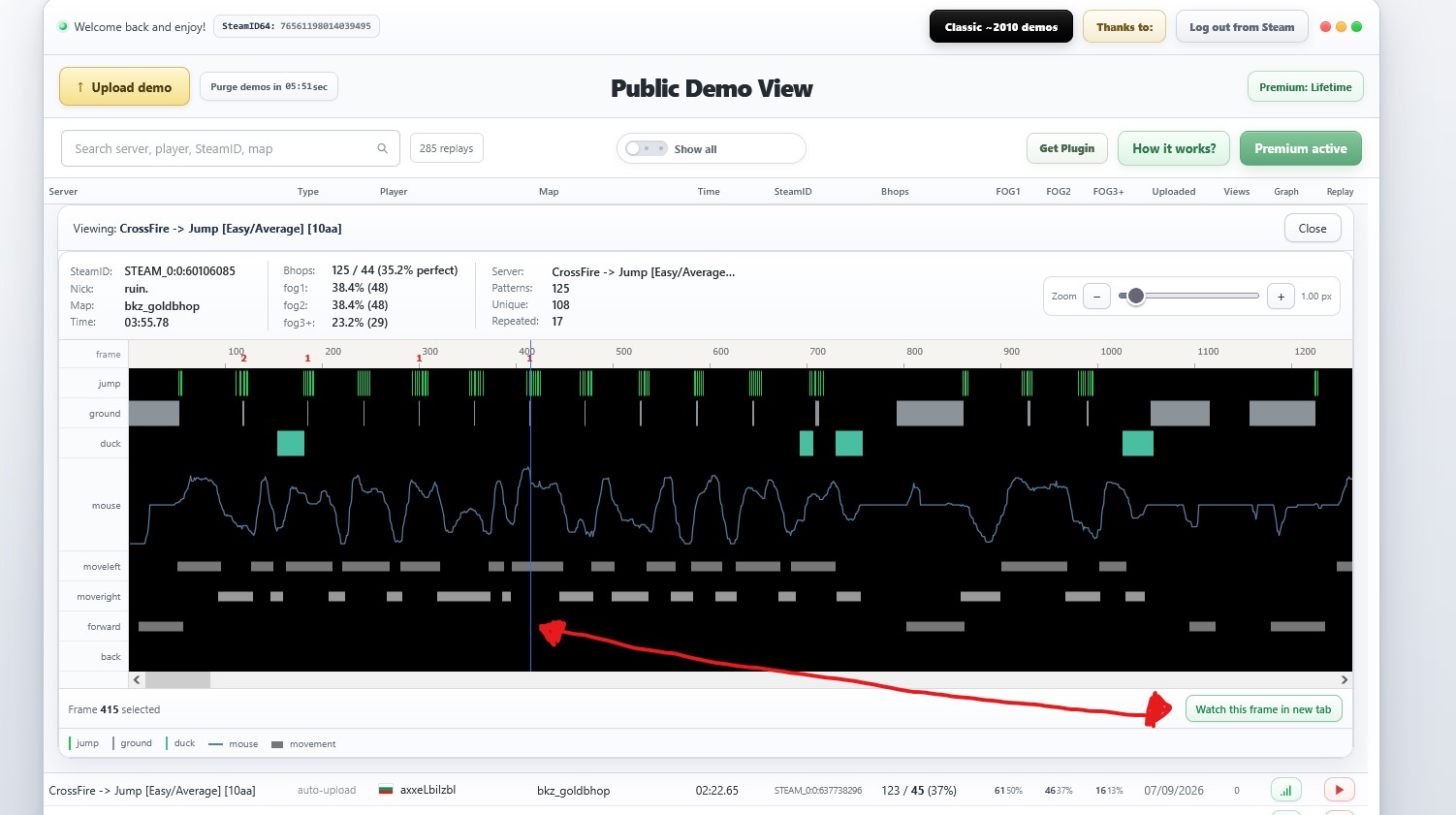
Task: Sort by the Map column header
Action: [549, 192]
